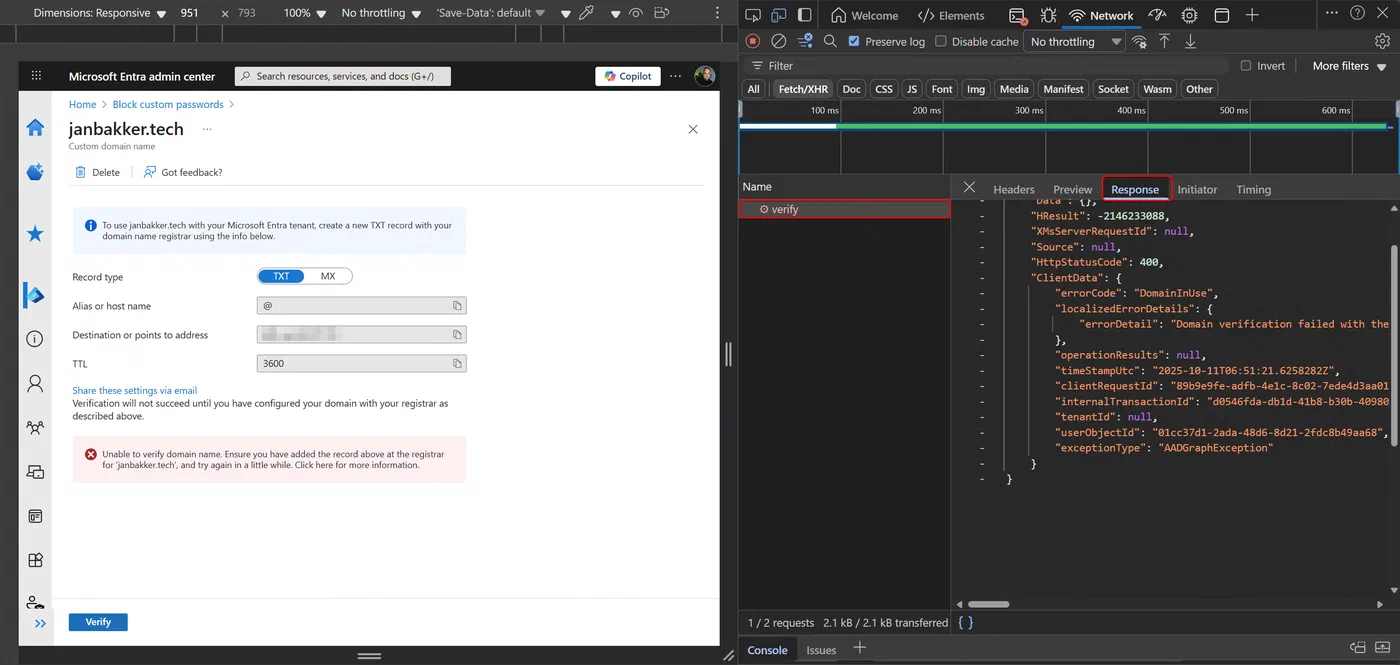Open the Users person icon in the sidebar

pyautogui.click(x=35, y=383)
